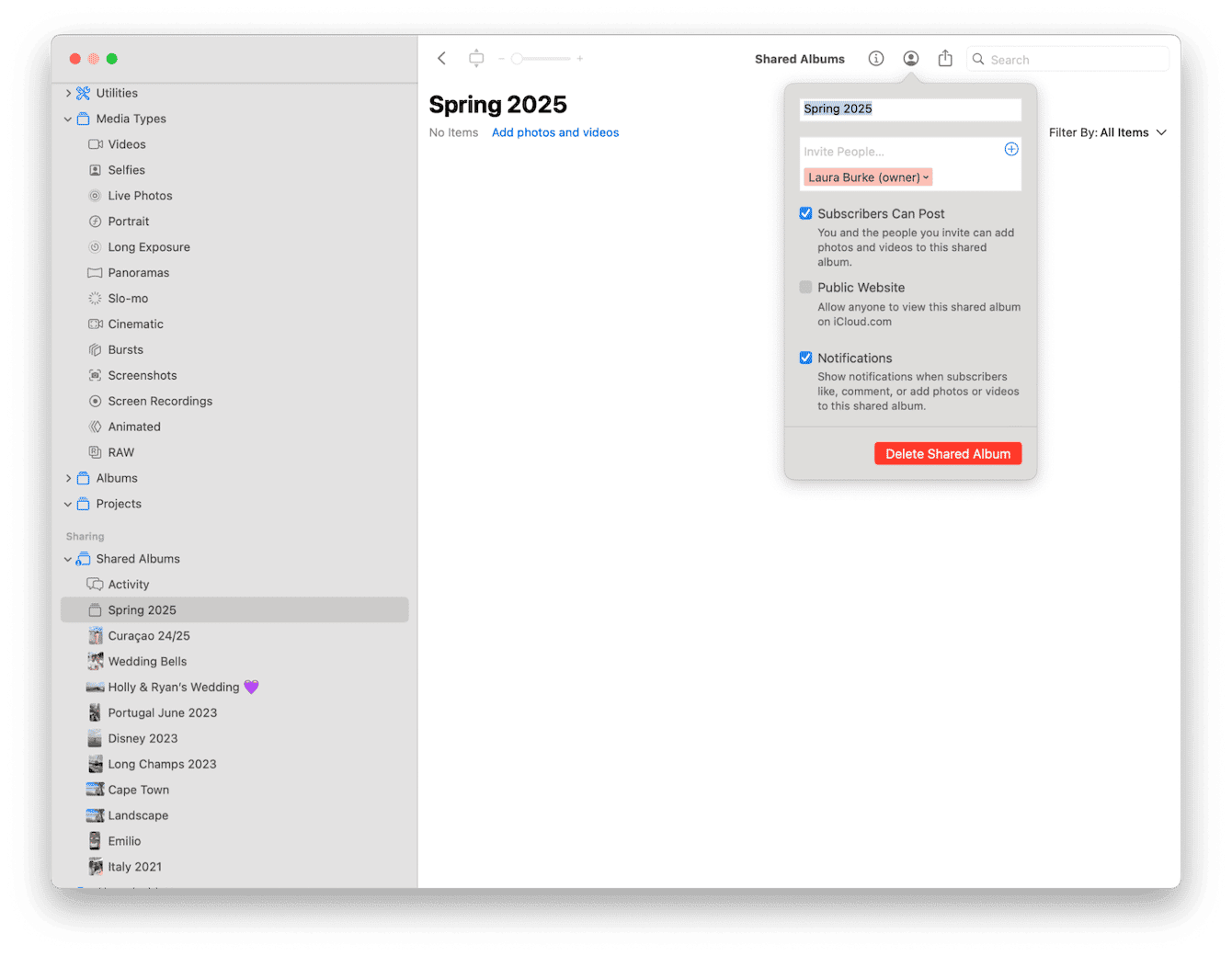Image resolution: width=1232 pixels, height=956 pixels.
Task: Open the Curaçao 24/25 shared album
Action: pos(148,636)
